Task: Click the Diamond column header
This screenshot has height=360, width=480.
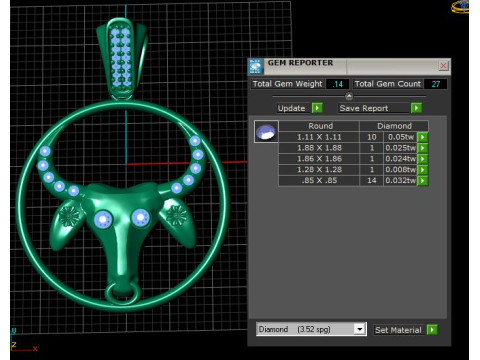Action: (394, 126)
